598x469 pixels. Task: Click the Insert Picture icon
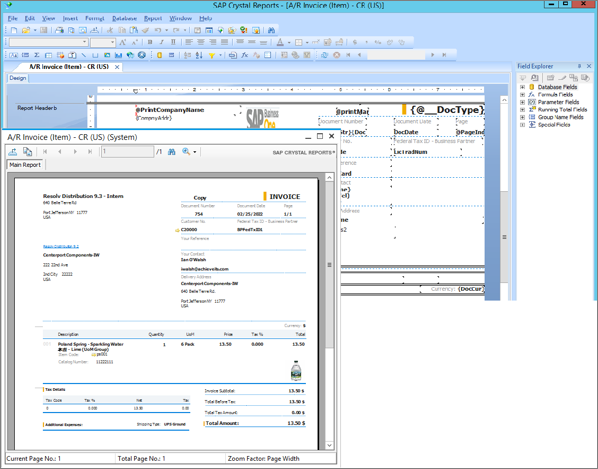[107, 55]
